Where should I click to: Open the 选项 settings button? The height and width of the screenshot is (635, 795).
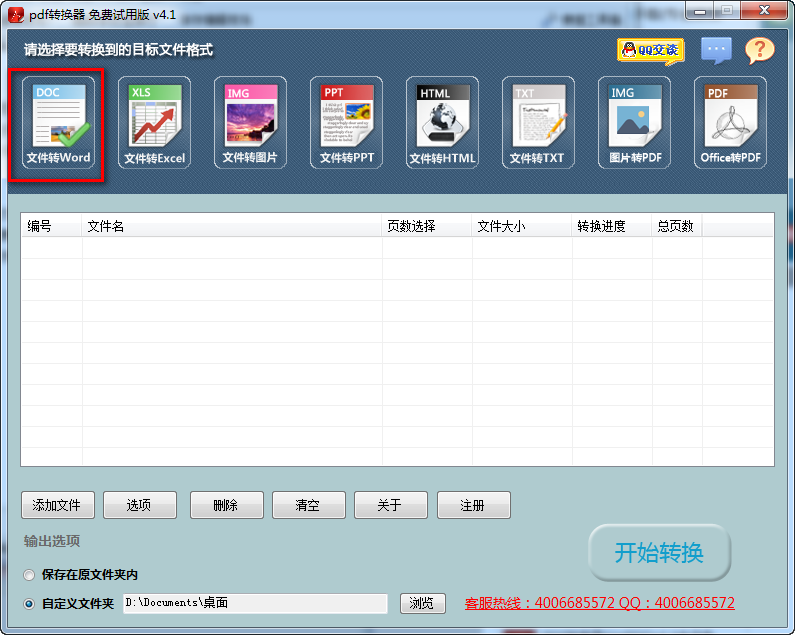139,505
